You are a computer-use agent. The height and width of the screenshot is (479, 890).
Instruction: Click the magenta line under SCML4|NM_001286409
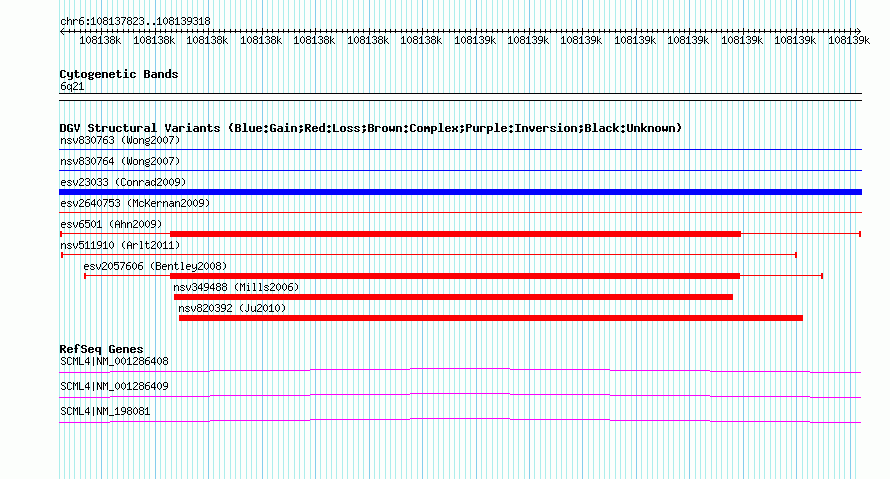tap(460, 394)
